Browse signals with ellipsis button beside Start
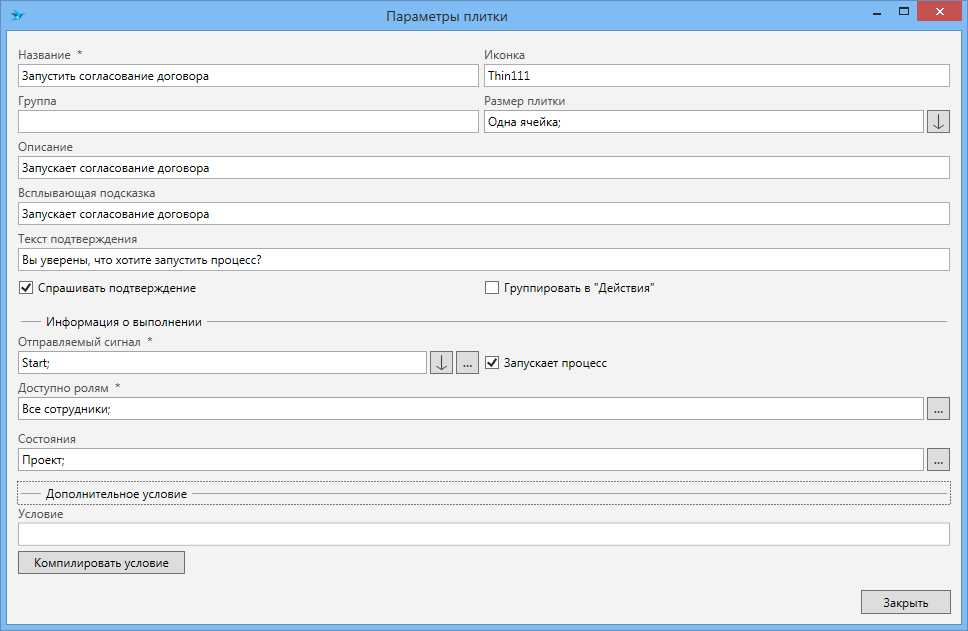 pyautogui.click(x=467, y=363)
